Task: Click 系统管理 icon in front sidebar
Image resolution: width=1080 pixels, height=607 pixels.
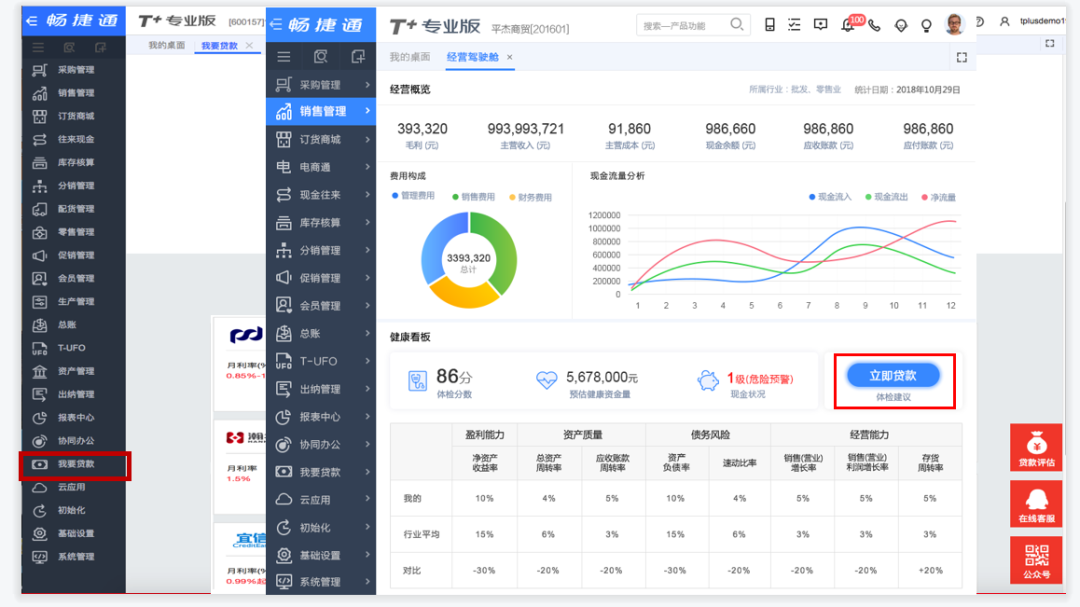Action: coord(284,582)
